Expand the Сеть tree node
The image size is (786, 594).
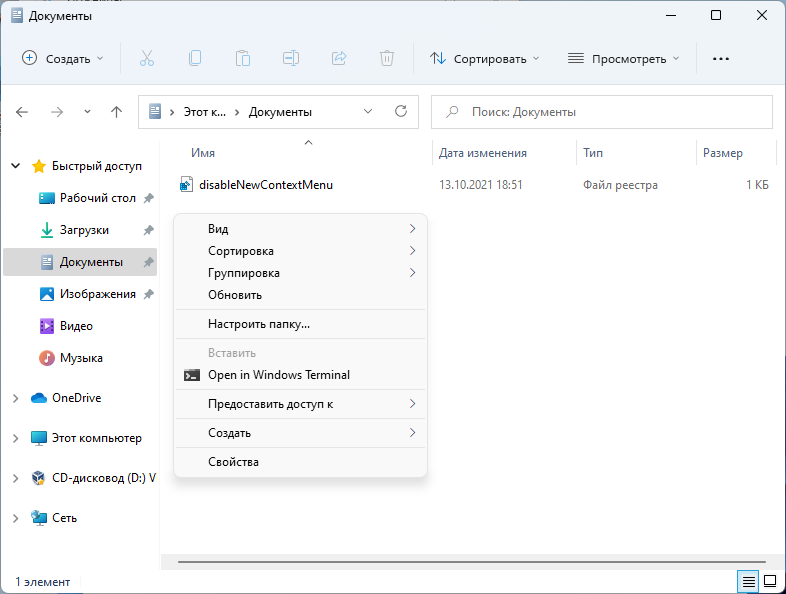coord(16,518)
